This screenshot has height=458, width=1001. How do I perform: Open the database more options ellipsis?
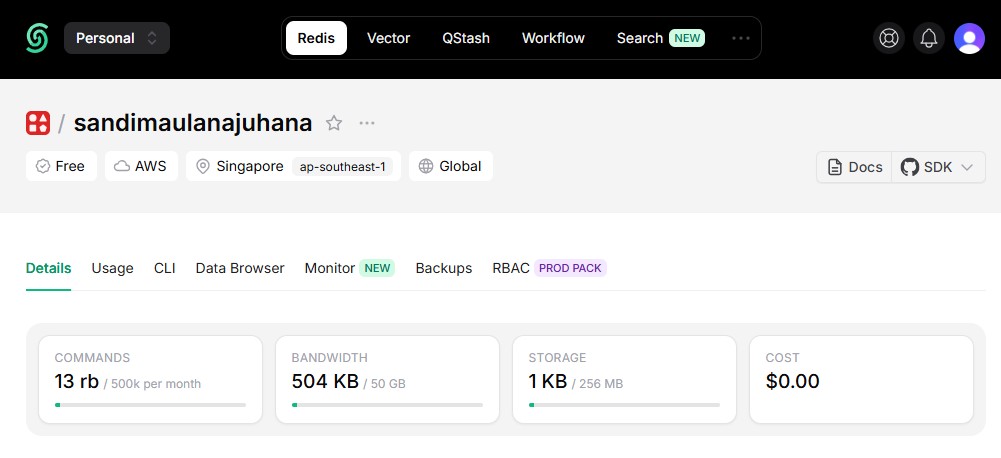pyautogui.click(x=367, y=123)
